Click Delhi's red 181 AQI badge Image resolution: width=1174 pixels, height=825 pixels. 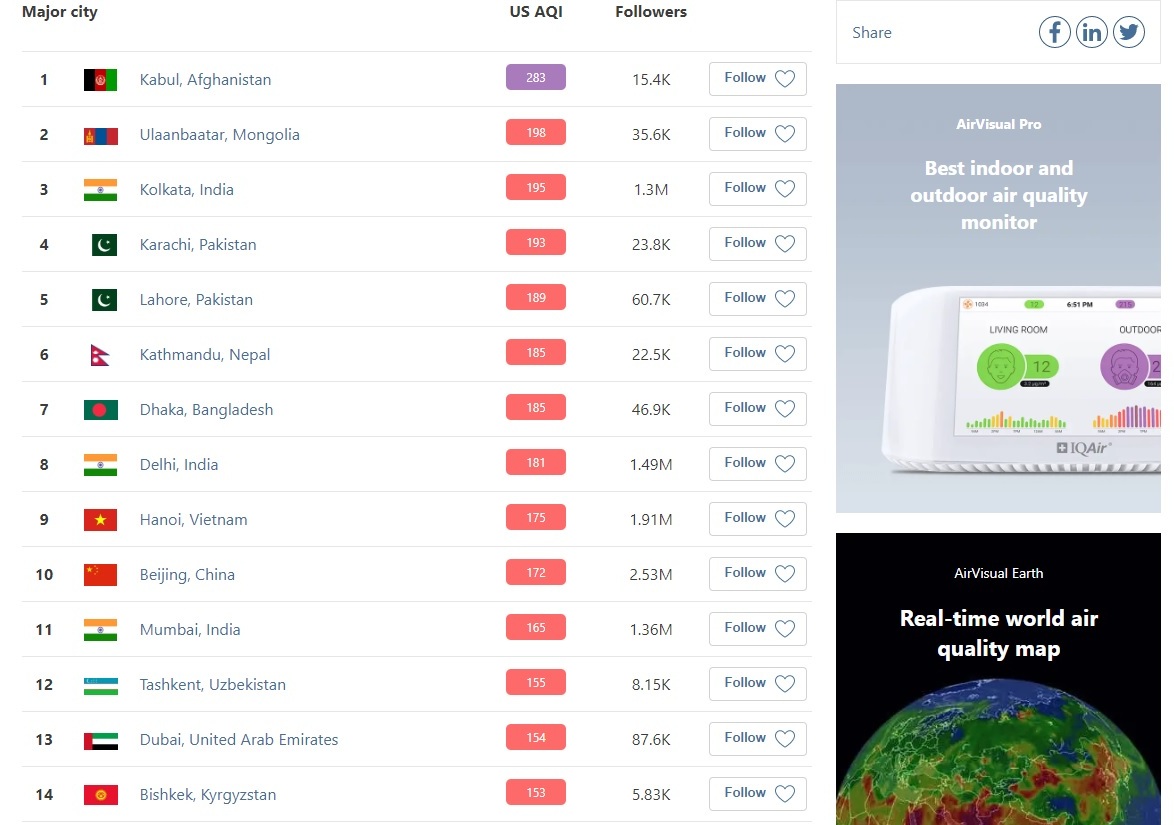[x=535, y=463]
